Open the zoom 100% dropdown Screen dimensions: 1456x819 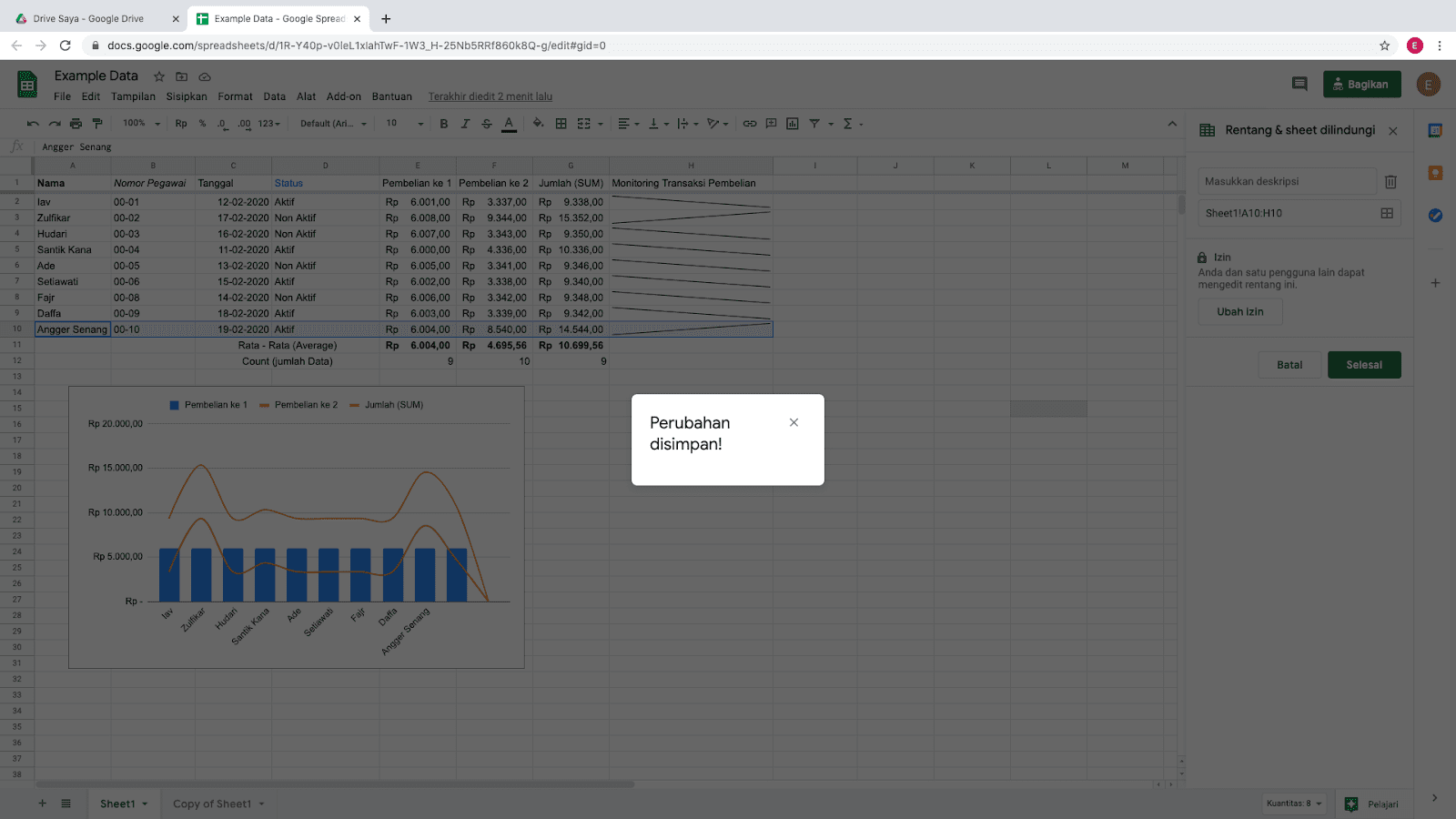[x=142, y=124]
